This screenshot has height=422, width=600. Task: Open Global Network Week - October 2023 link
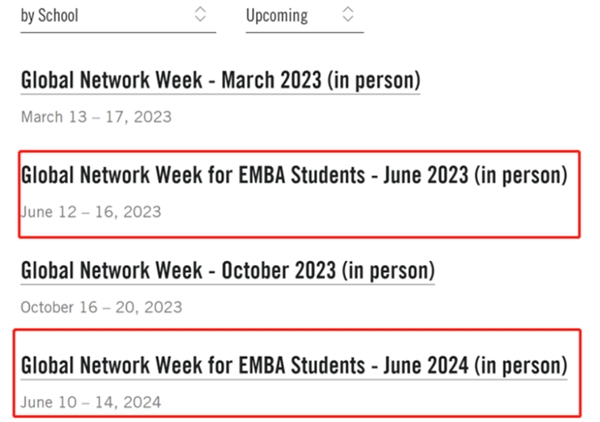point(227,270)
